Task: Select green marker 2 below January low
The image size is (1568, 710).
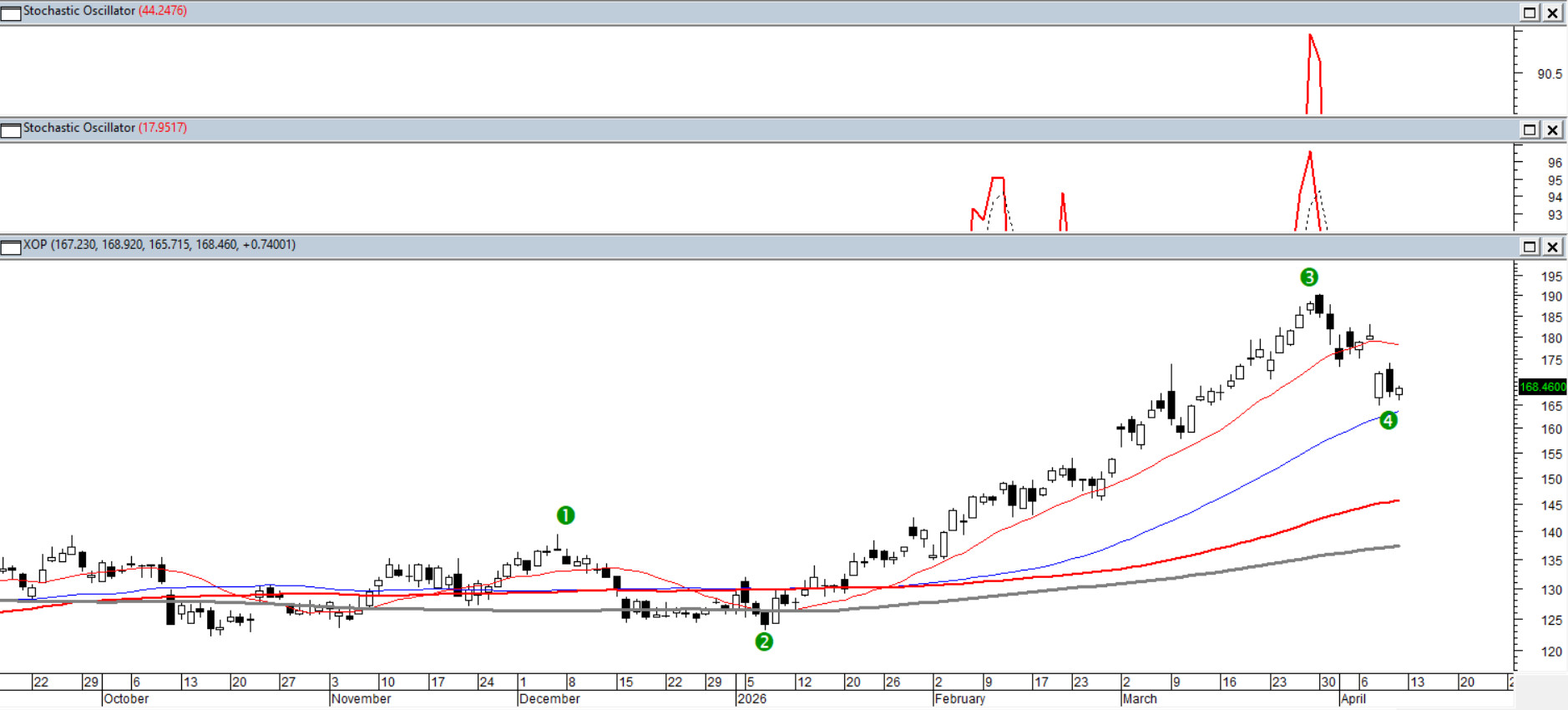Action: pyautogui.click(x=764, y=642)
